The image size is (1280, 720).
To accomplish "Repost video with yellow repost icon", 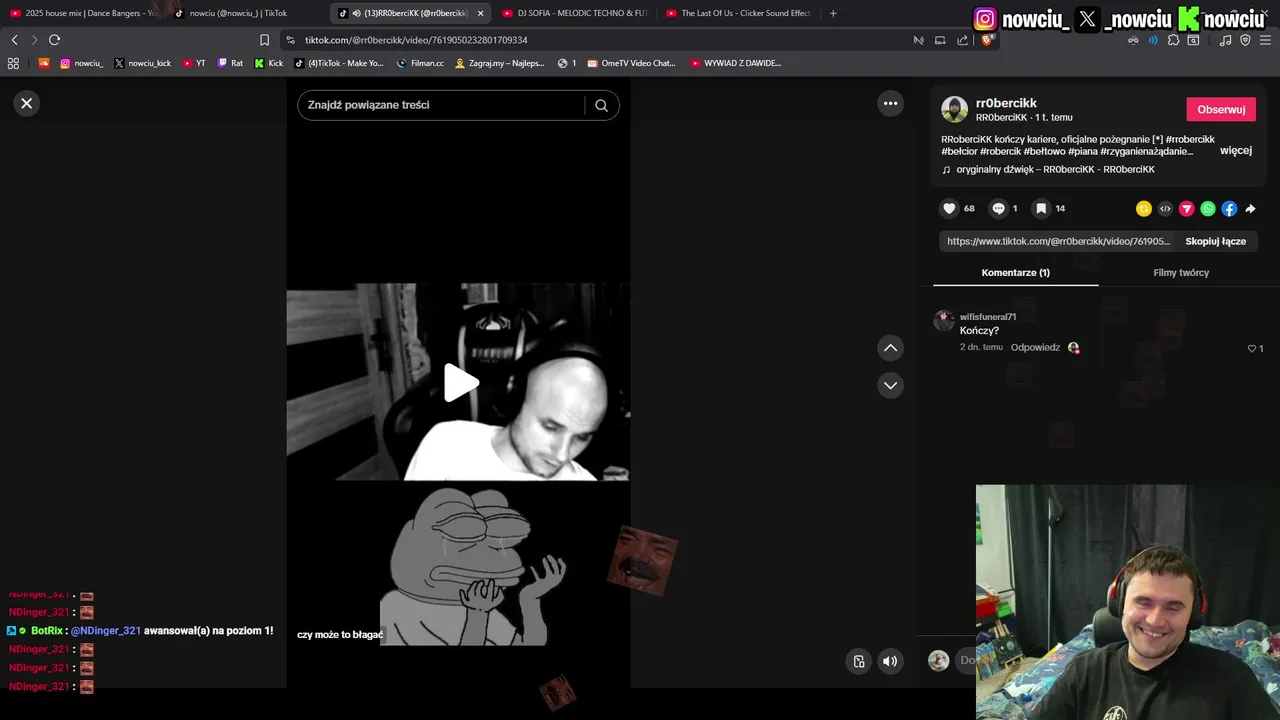I will 1144,209.
